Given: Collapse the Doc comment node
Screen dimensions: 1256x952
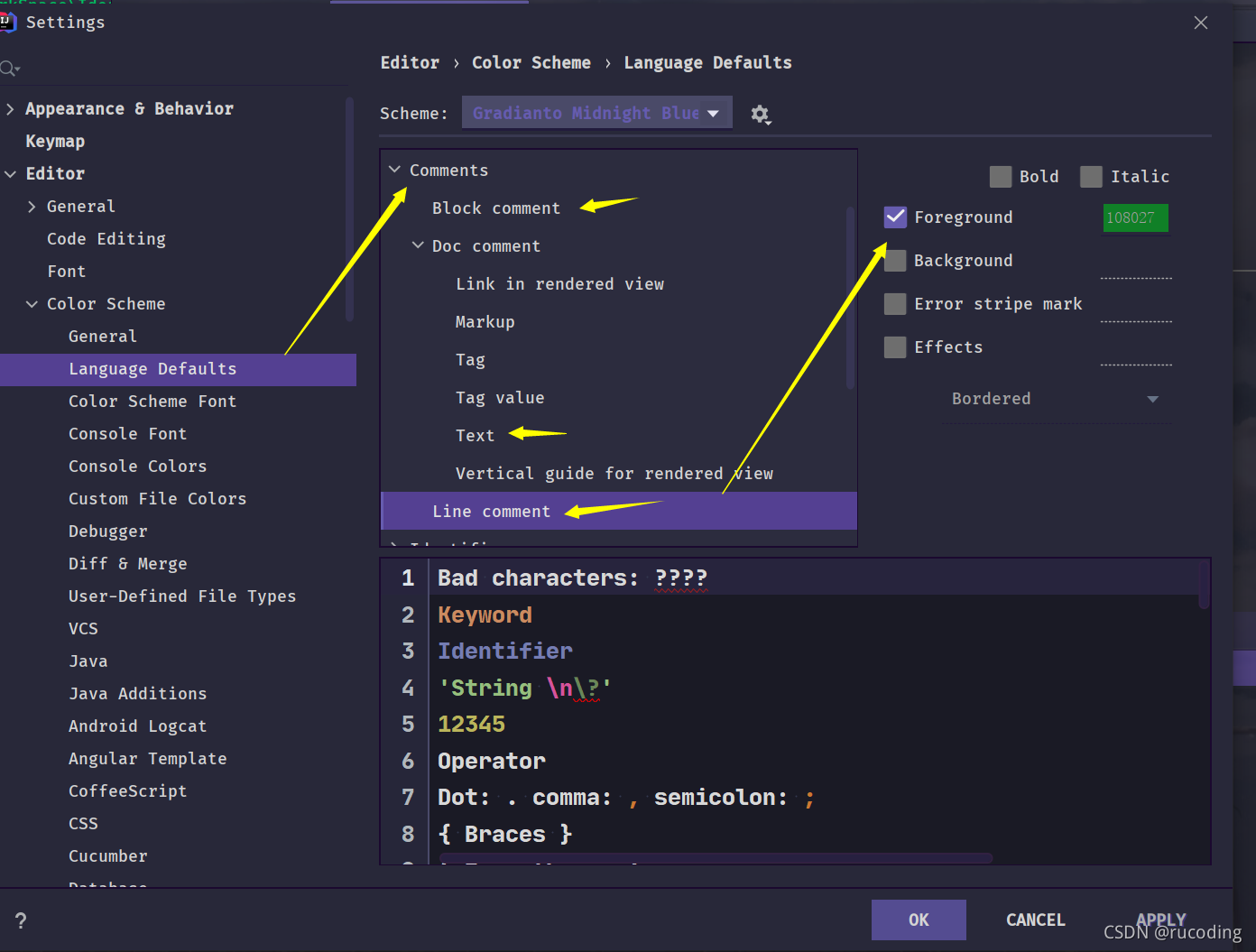Looking at the screenshot, I should 418,245.
